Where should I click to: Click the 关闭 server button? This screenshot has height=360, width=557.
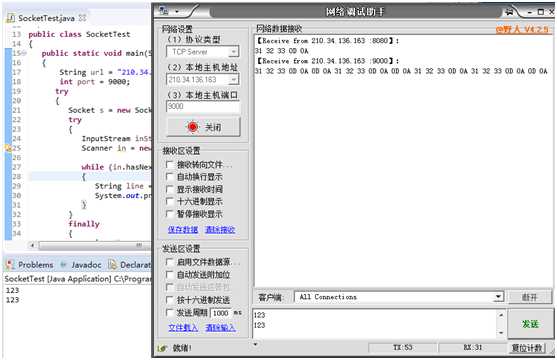point(204,127)
